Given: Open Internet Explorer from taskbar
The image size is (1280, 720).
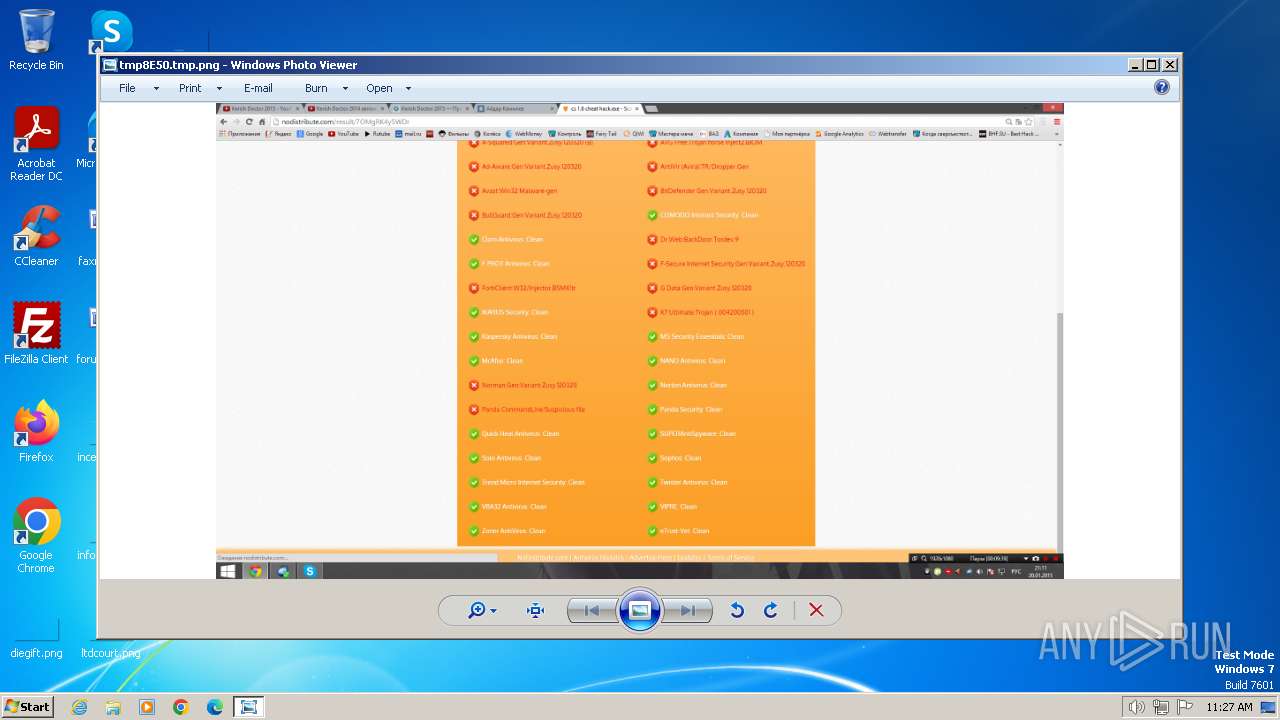Looking at the screenshot, I should (79, 707).
